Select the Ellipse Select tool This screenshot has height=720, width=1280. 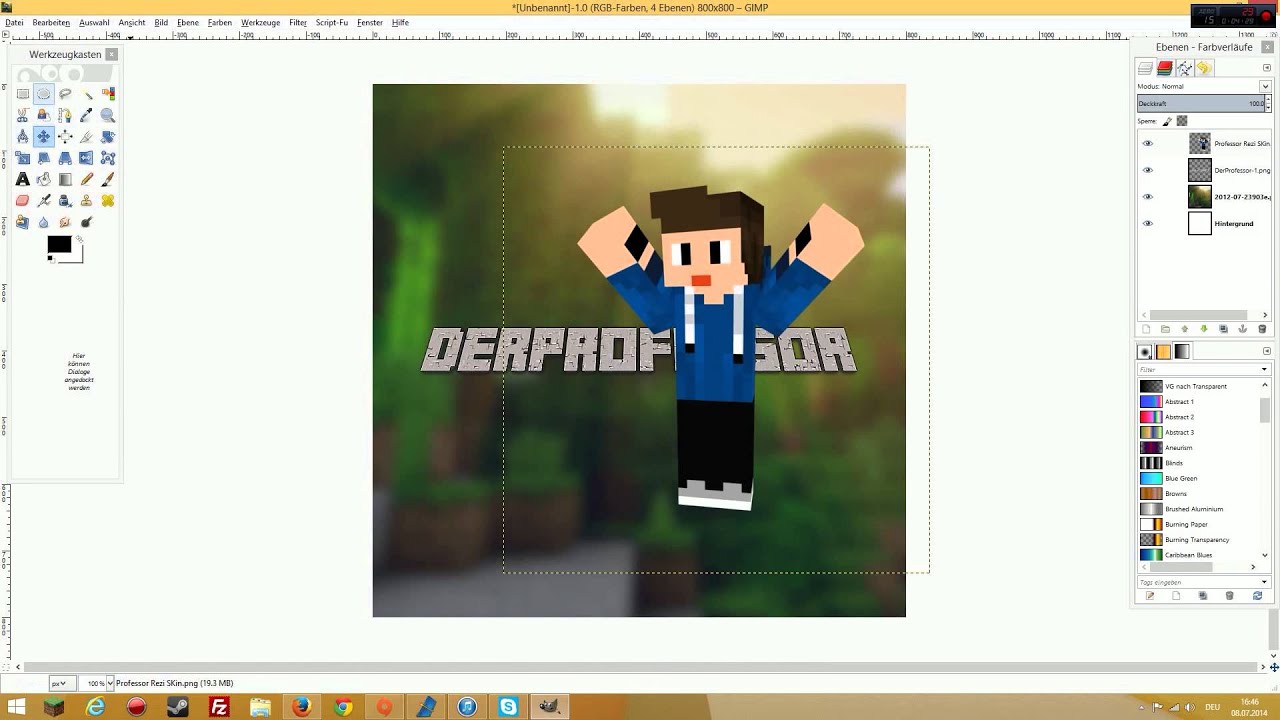coord(44,93)
